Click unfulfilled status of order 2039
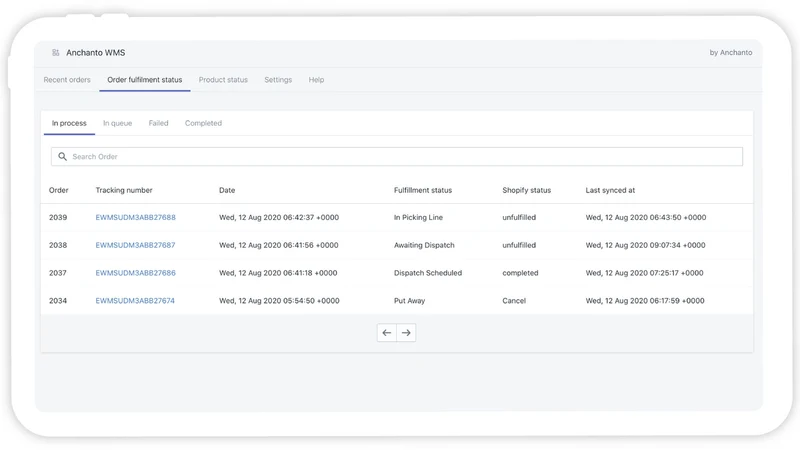This screenshot has width=800, height=450. coord(519,217)
